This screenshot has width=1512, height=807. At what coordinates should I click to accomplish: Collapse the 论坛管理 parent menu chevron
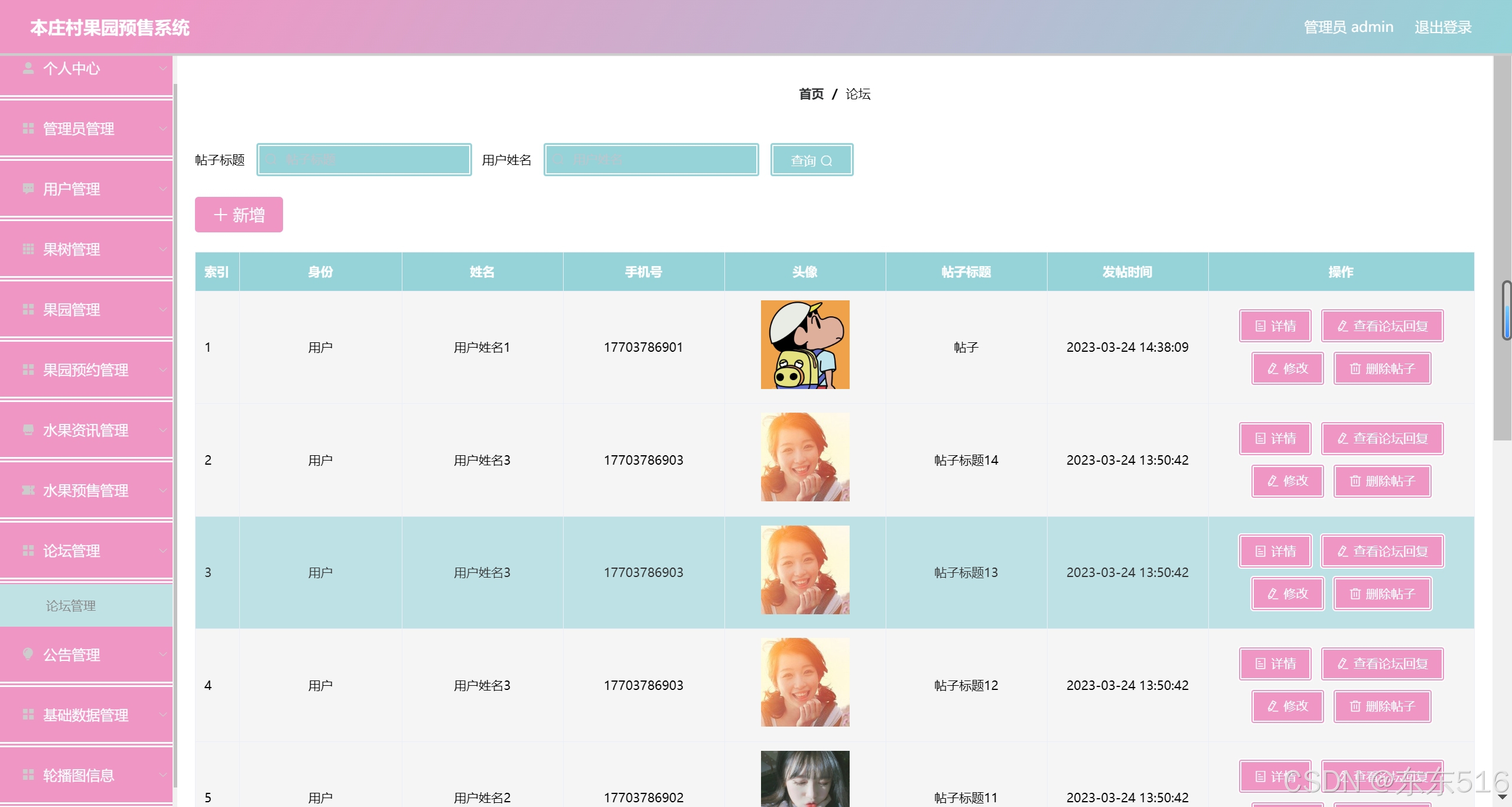(x=163, y=550)
